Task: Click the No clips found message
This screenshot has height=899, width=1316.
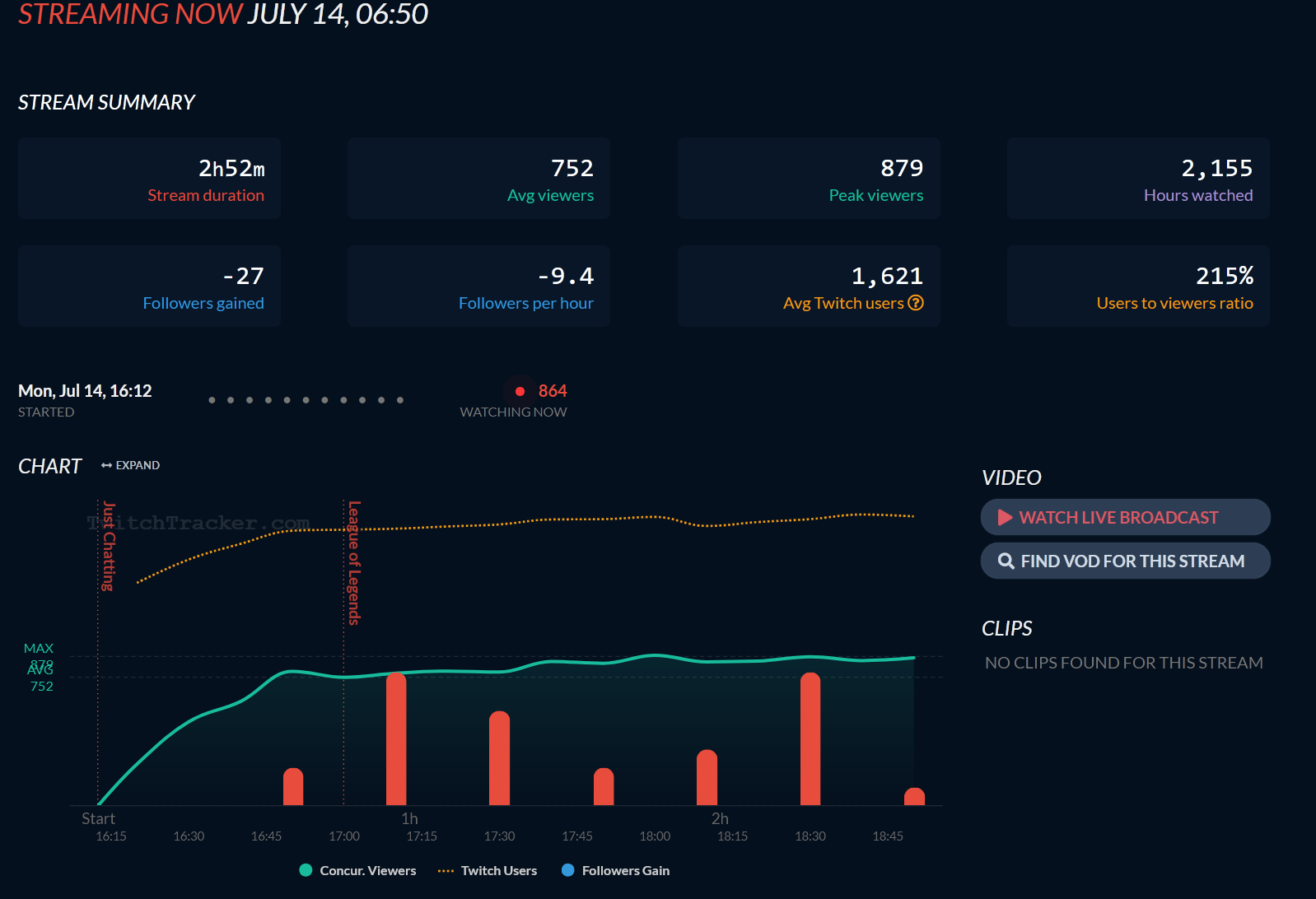Action: click(x=1124, y=663)
